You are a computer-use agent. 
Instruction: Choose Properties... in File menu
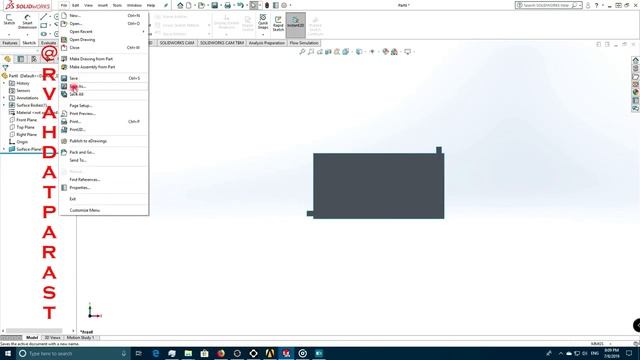pos(104,188)
